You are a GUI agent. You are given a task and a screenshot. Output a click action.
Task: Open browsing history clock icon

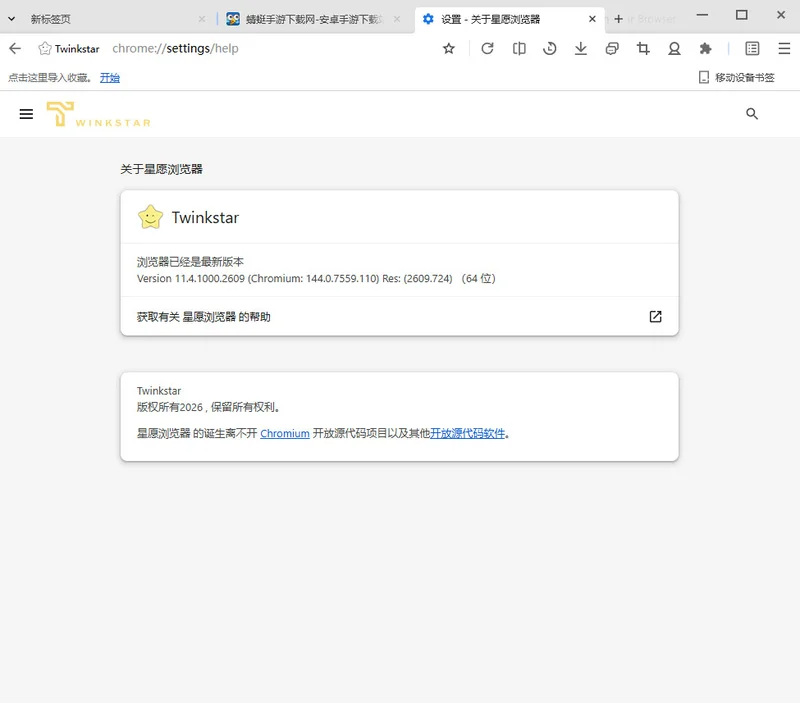(549, 48)
